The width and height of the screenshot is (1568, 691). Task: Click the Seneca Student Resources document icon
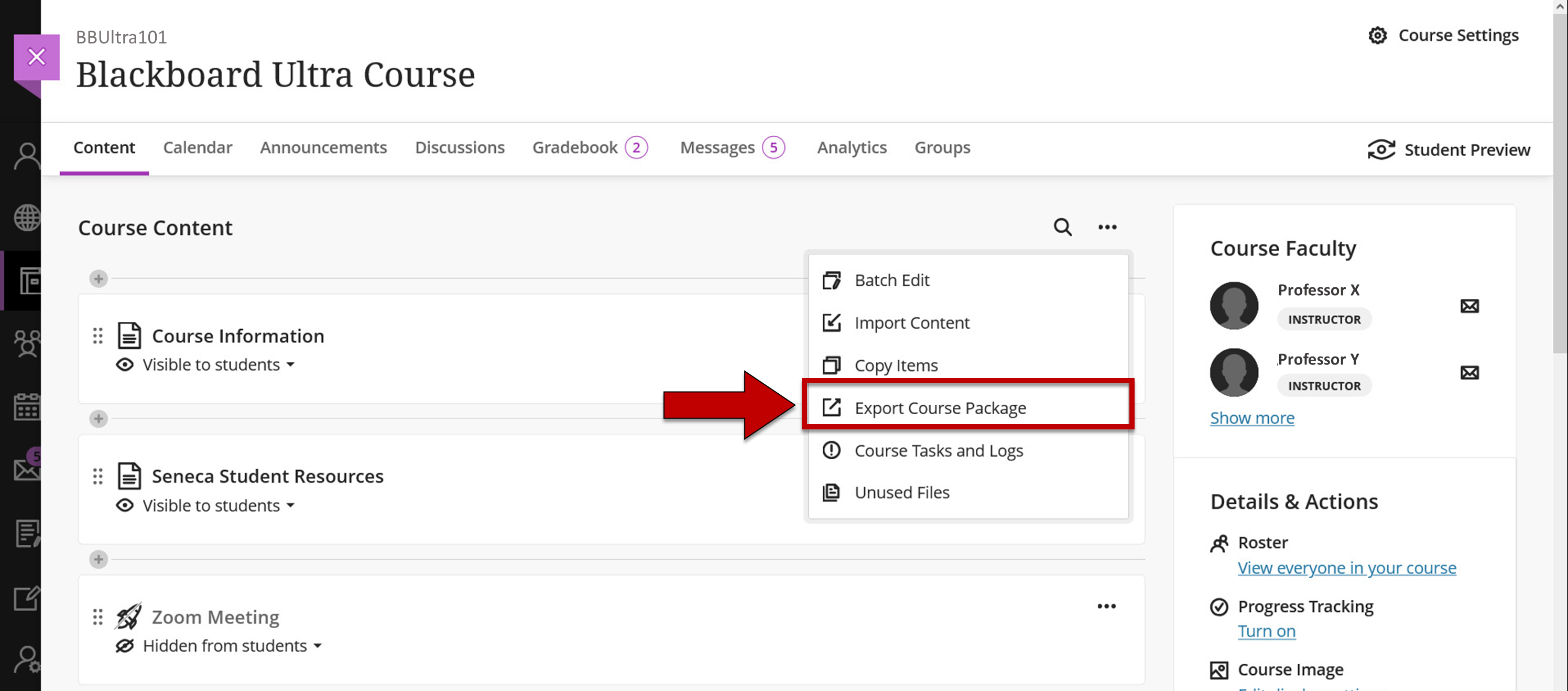pyautogui.click(x=129, y=476)
